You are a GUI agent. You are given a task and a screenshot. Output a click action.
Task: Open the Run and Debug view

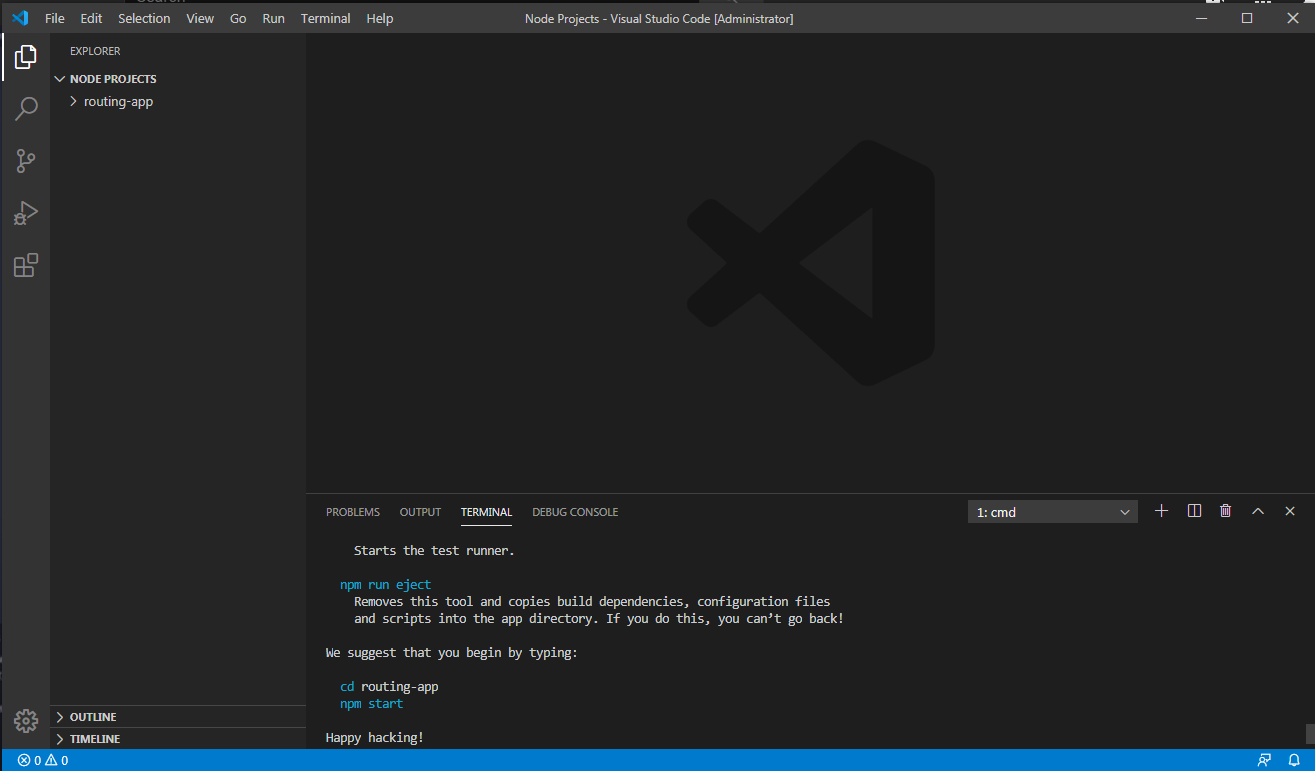coord(26,213)
